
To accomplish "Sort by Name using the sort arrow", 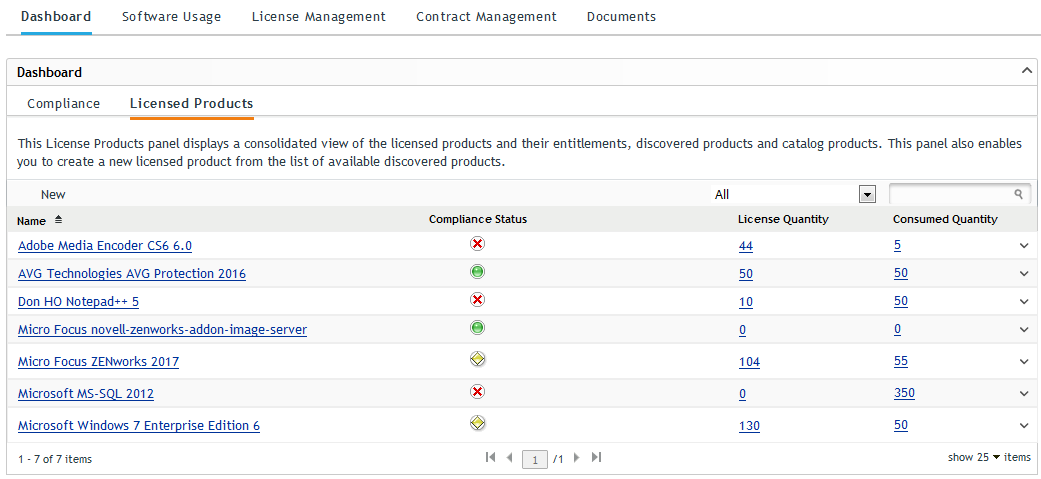I will 58,219.
